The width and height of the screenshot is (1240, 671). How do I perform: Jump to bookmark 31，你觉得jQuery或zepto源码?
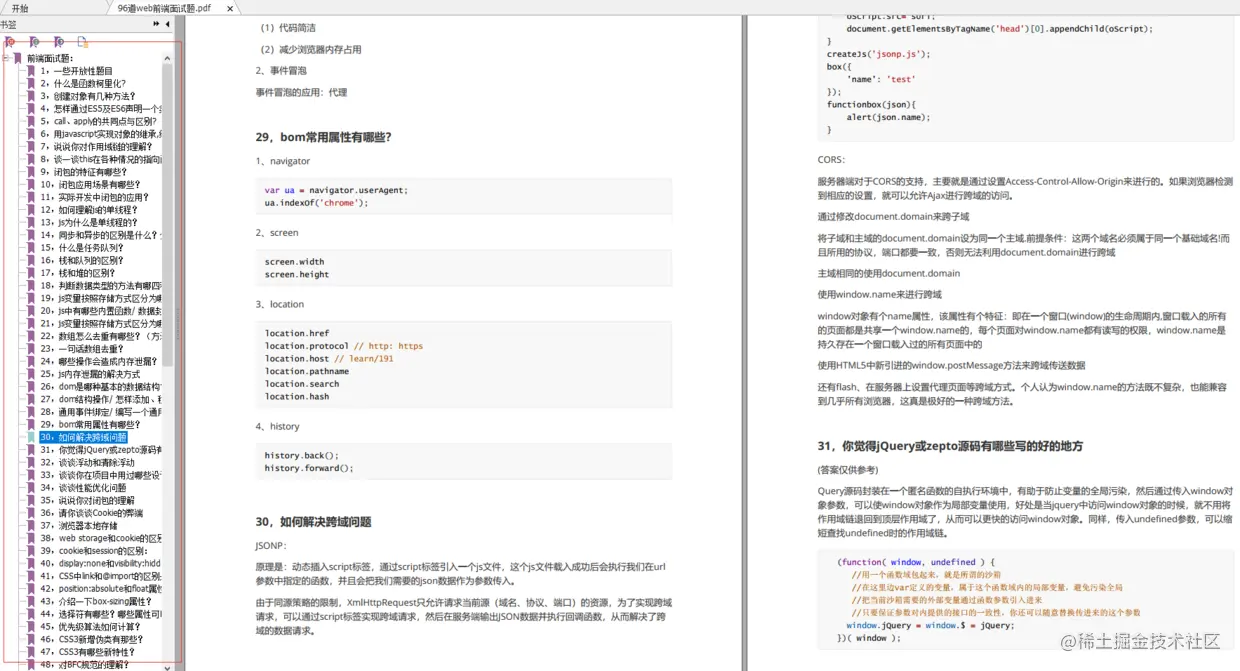[100, 450]
